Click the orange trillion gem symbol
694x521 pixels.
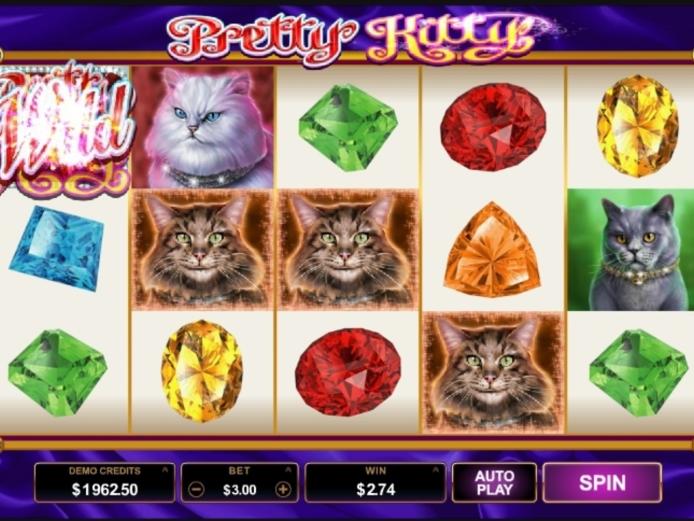pos(492,249)
